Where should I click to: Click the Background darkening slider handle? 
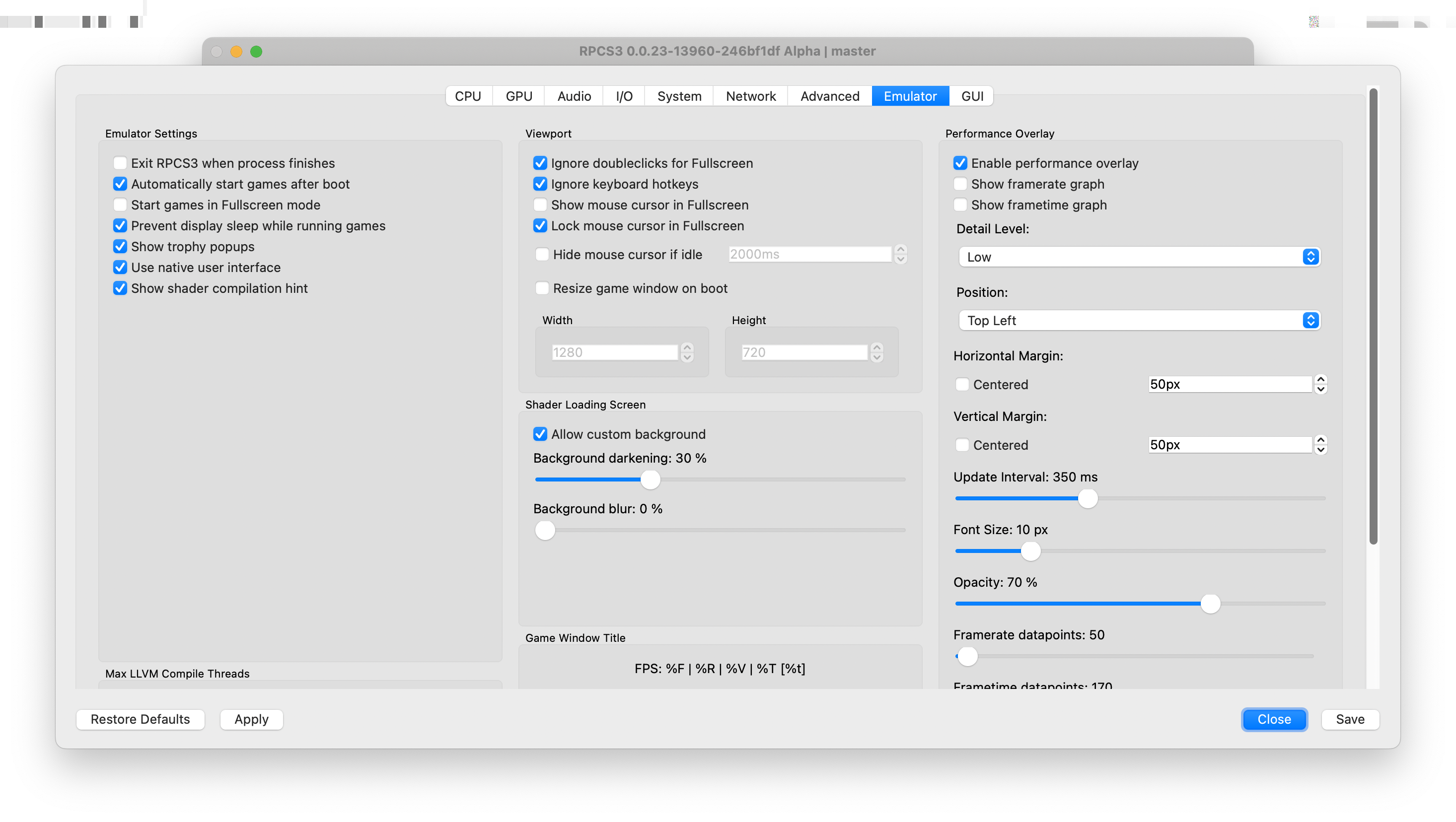pos(650,479)
